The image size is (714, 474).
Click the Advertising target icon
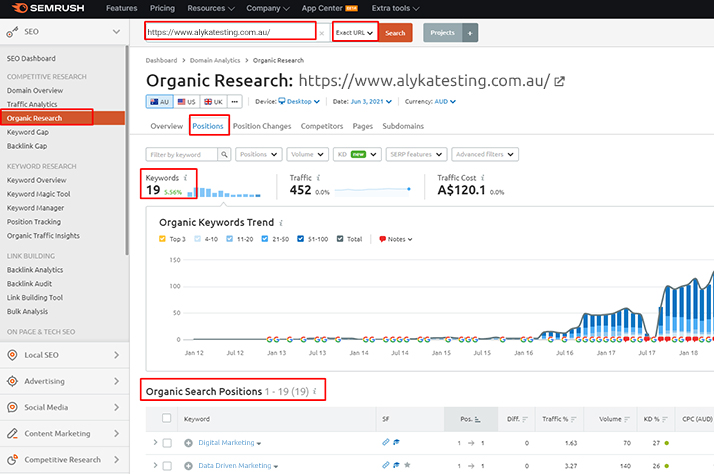point(12,381)
